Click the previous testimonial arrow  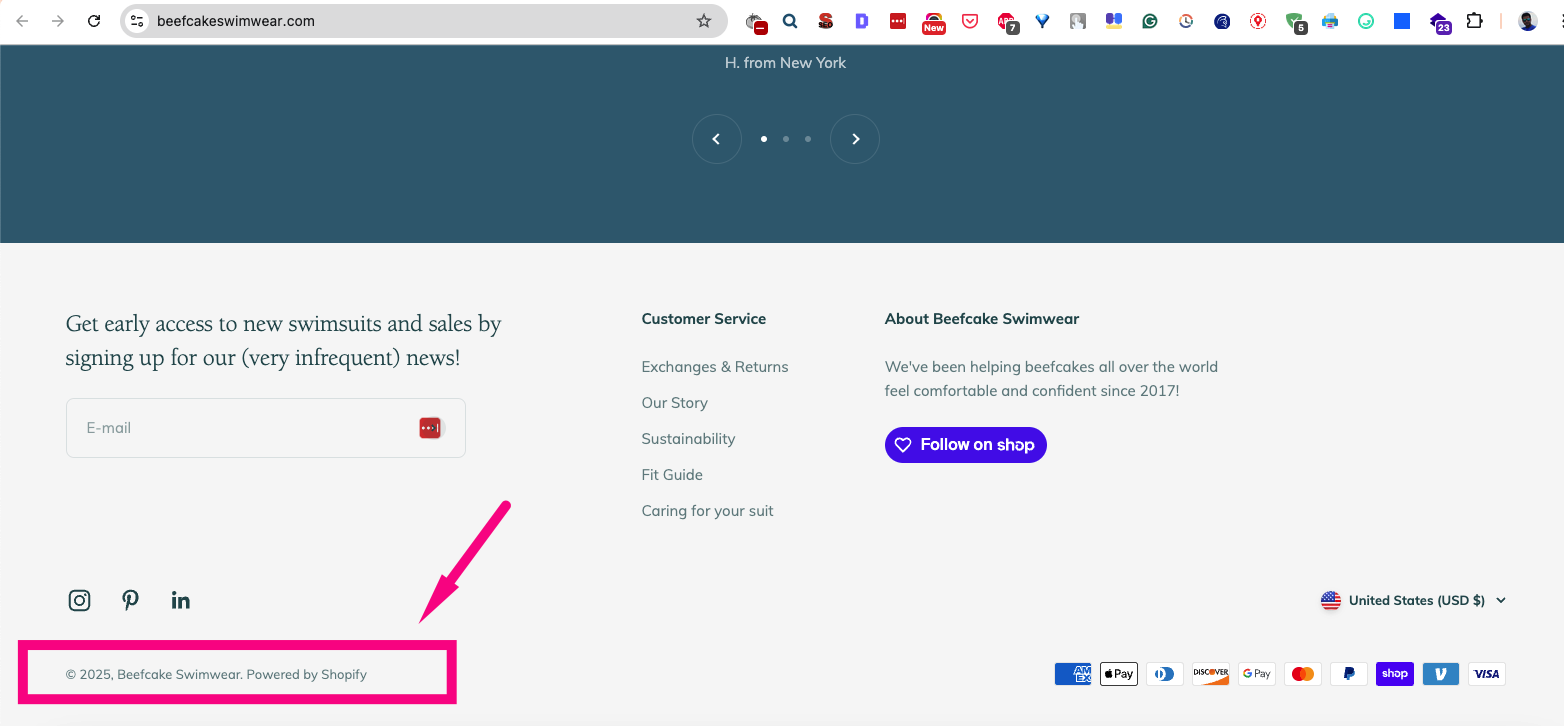717,139
